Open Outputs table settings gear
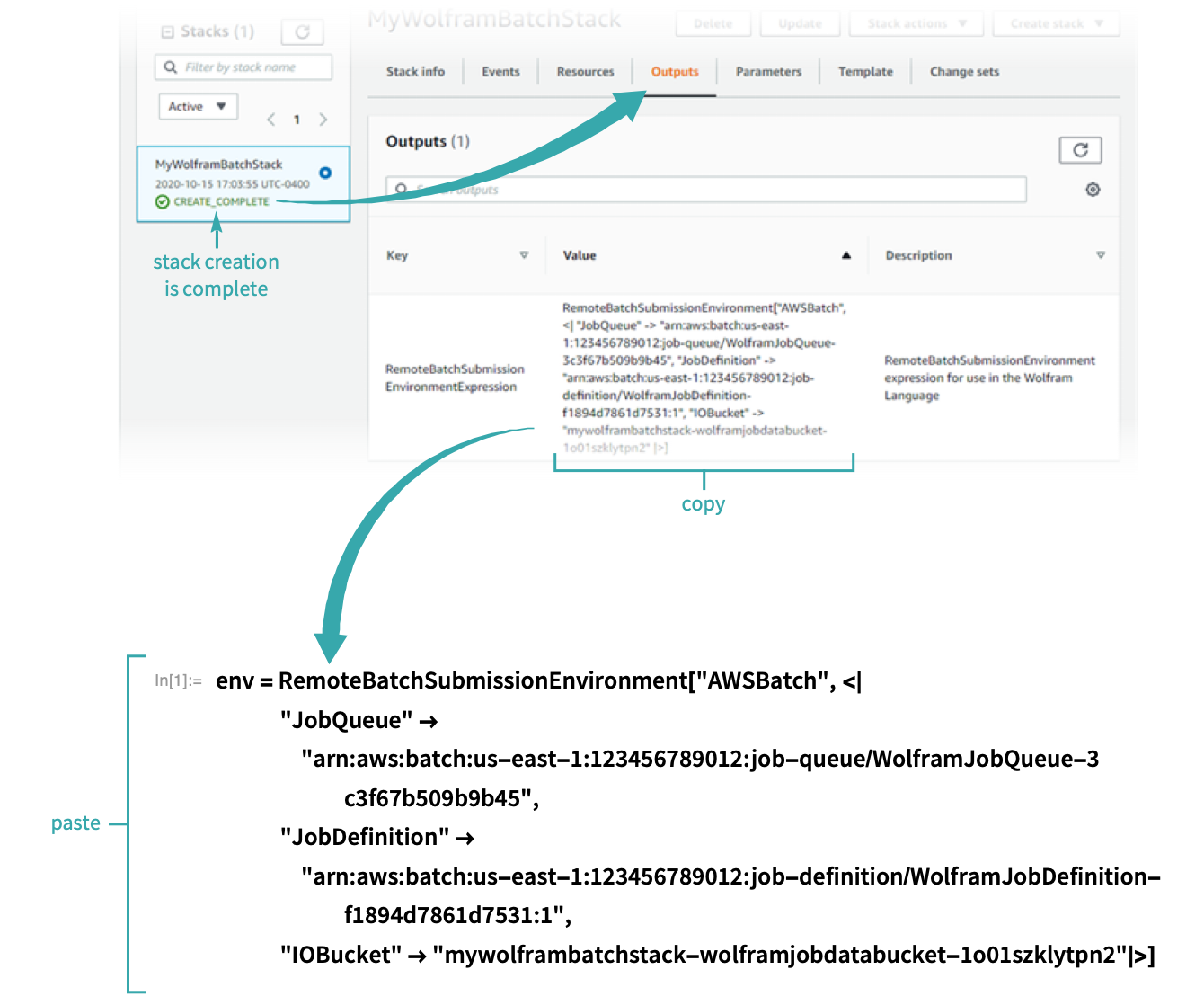 coord(1093,190)
